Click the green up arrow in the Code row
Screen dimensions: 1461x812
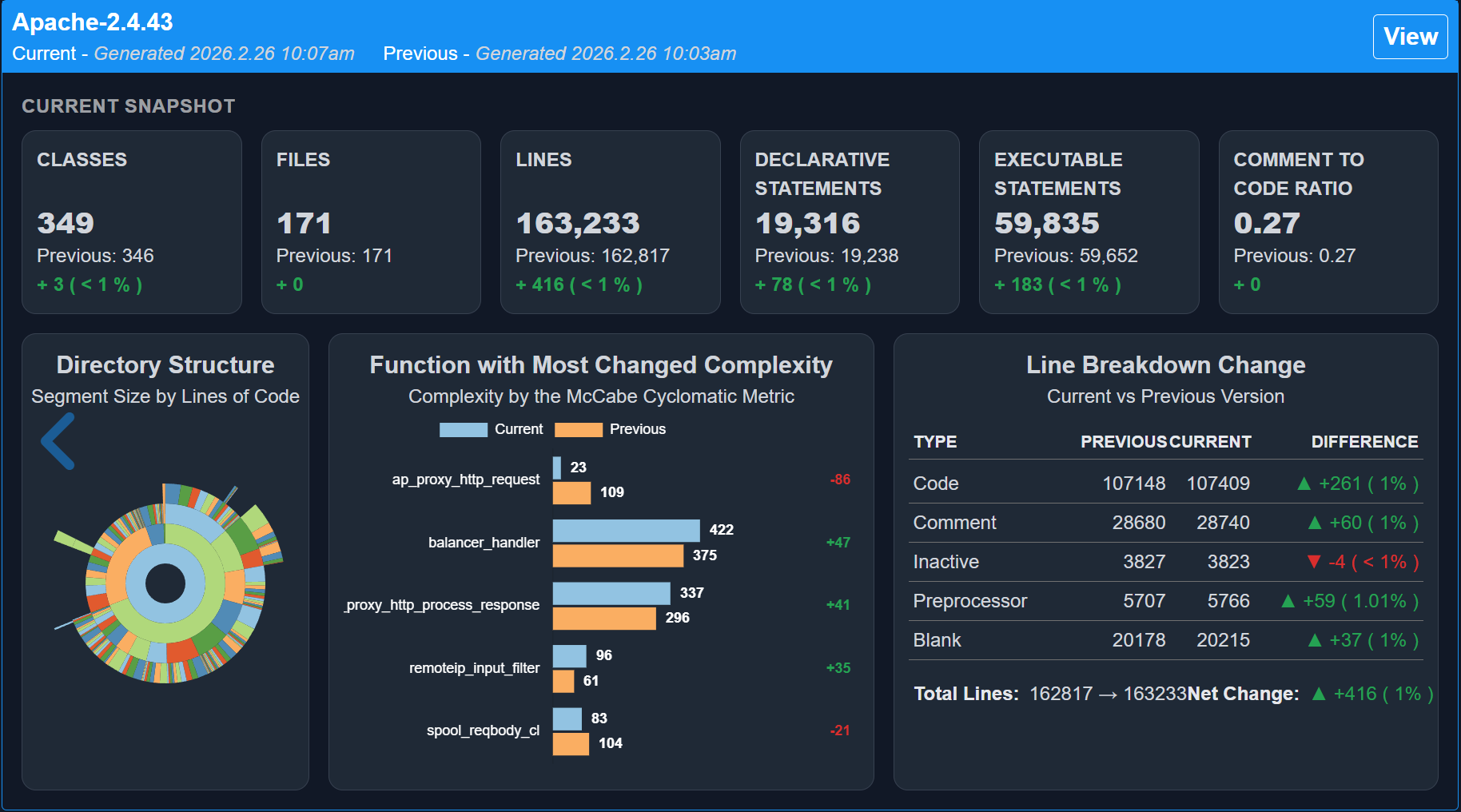coord(1304,484)
